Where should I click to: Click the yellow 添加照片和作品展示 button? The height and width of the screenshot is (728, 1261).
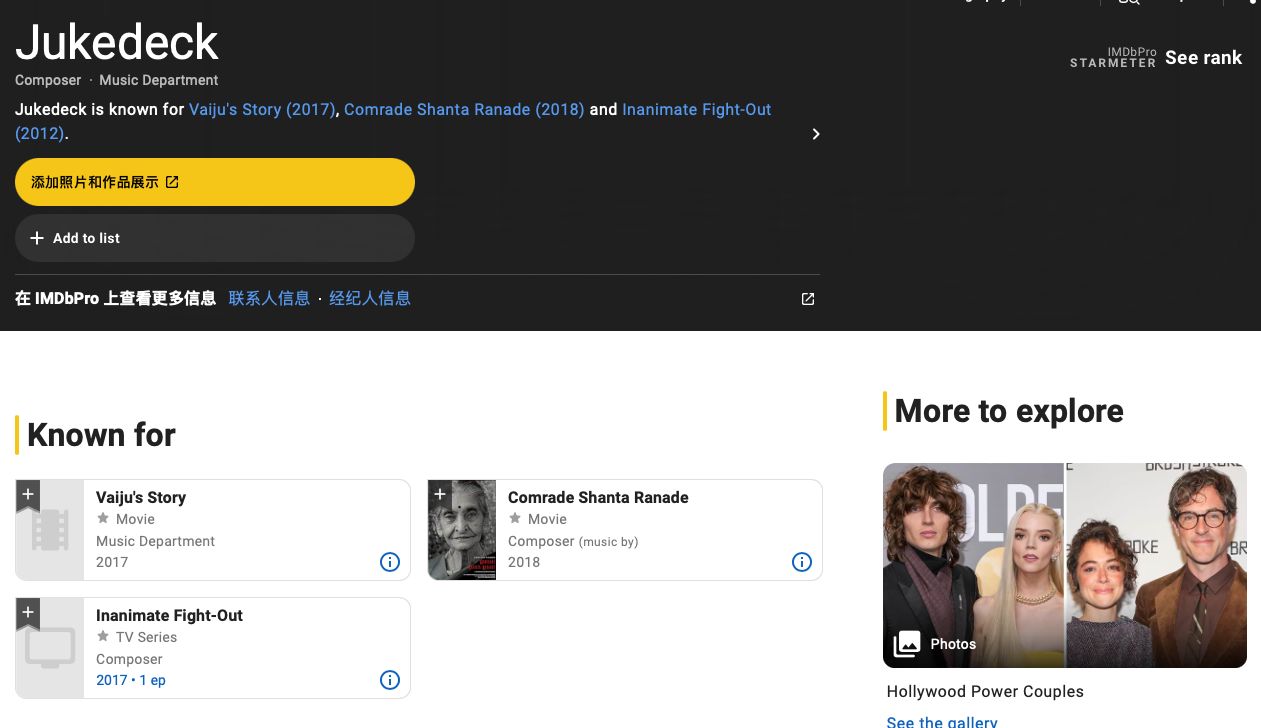coord(215,182)
